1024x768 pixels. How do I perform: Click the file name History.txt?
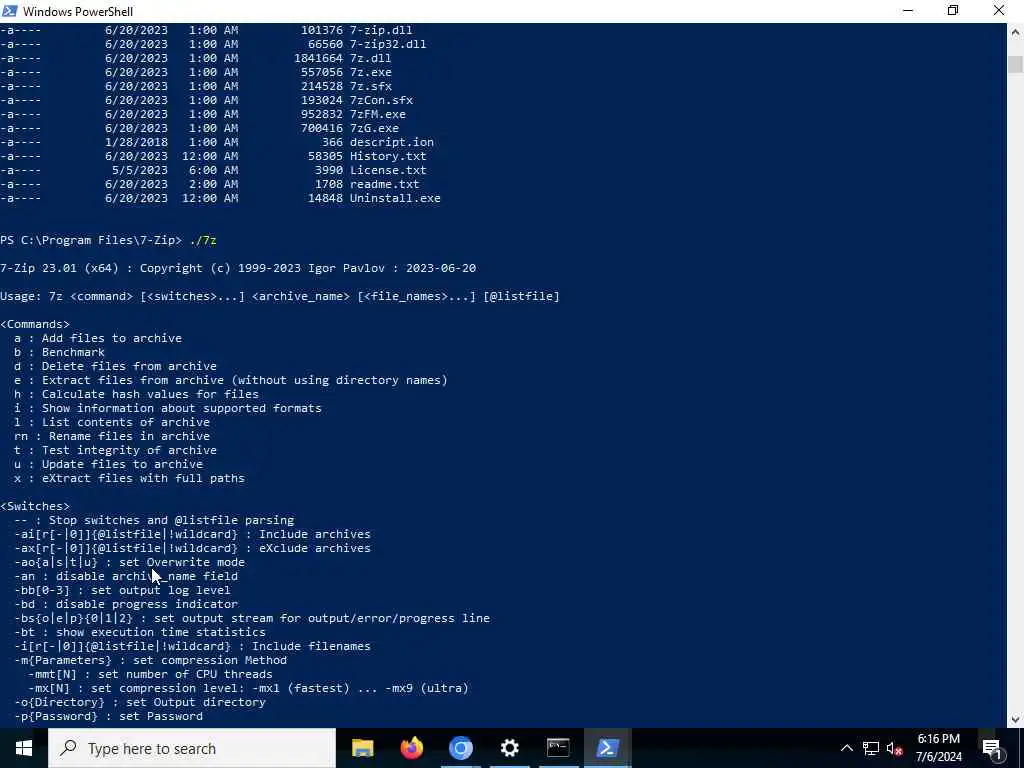tap(388, 156)
